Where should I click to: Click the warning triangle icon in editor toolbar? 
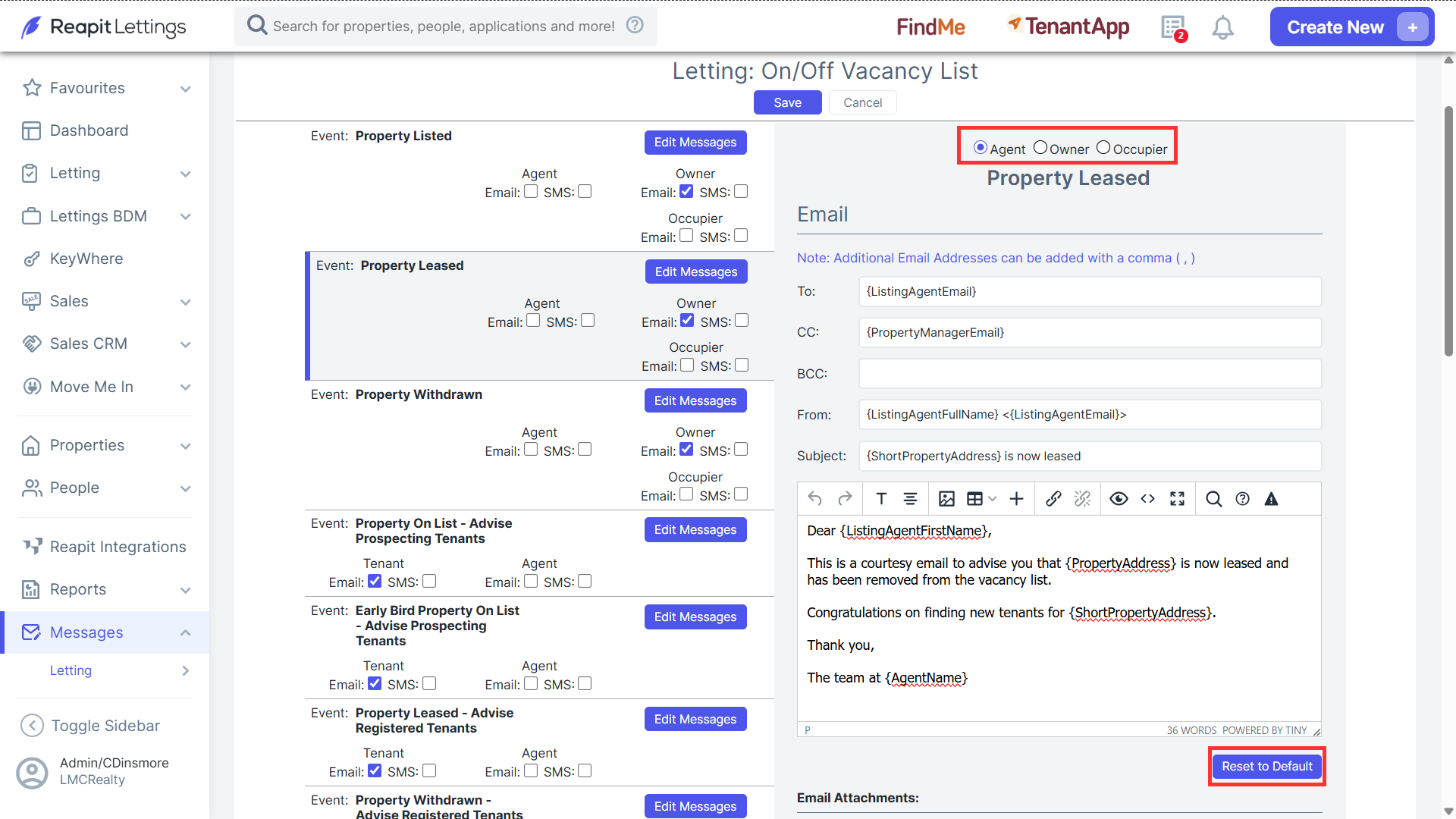(x=1272, y=499)
